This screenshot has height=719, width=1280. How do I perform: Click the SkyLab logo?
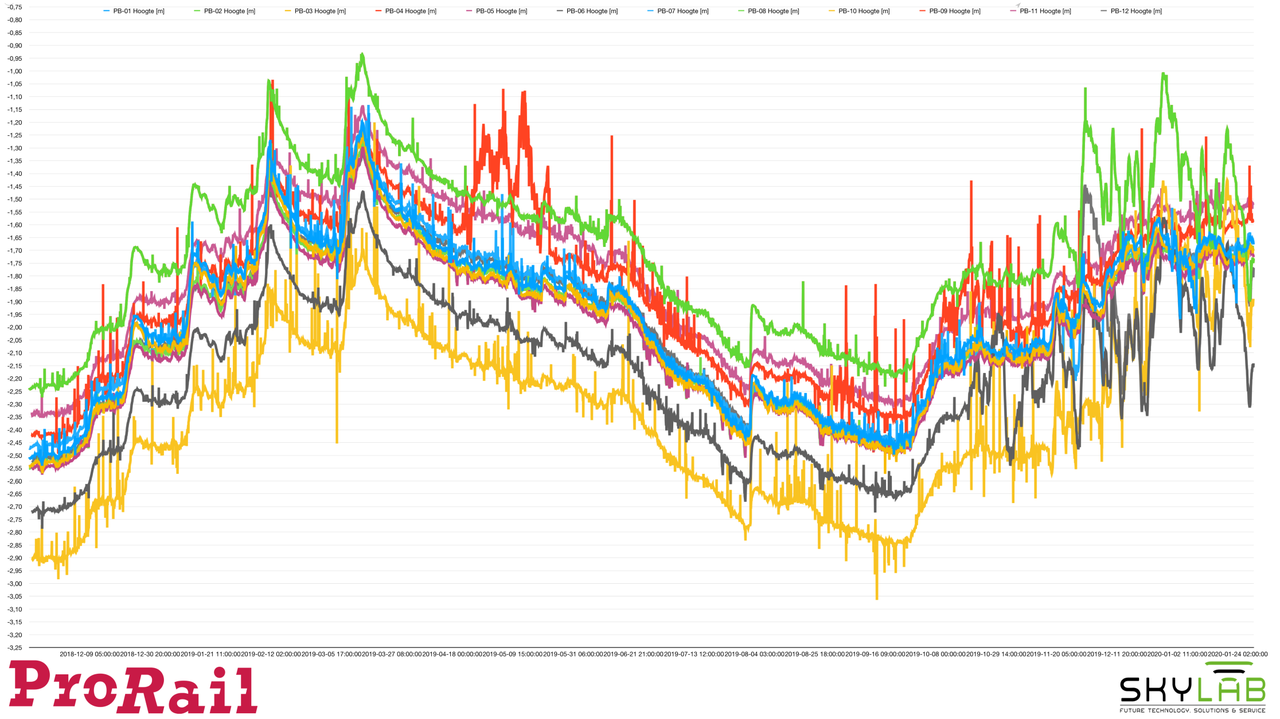click(x=1192, y=689)
